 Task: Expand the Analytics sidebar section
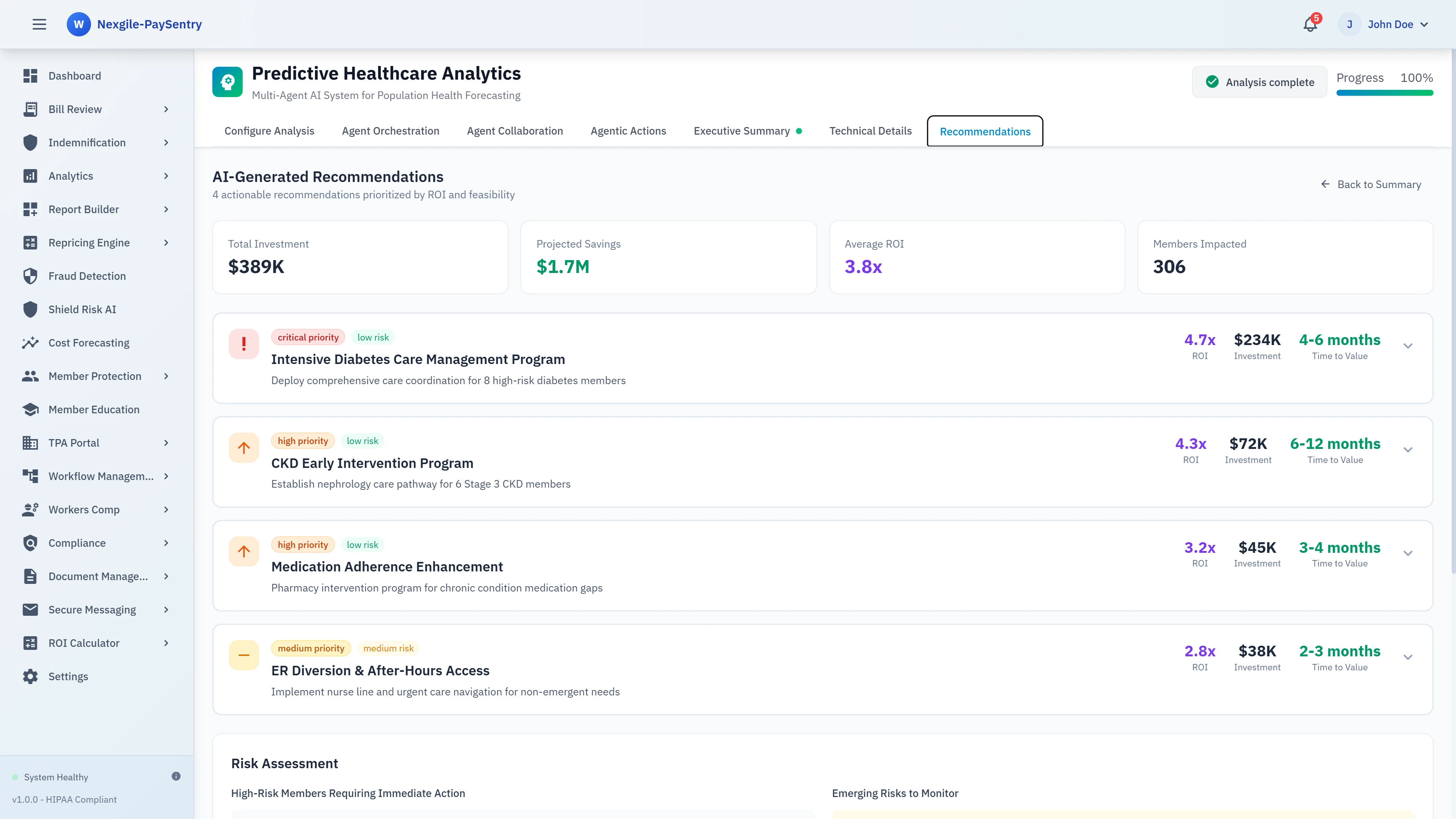tap(166, 176)
